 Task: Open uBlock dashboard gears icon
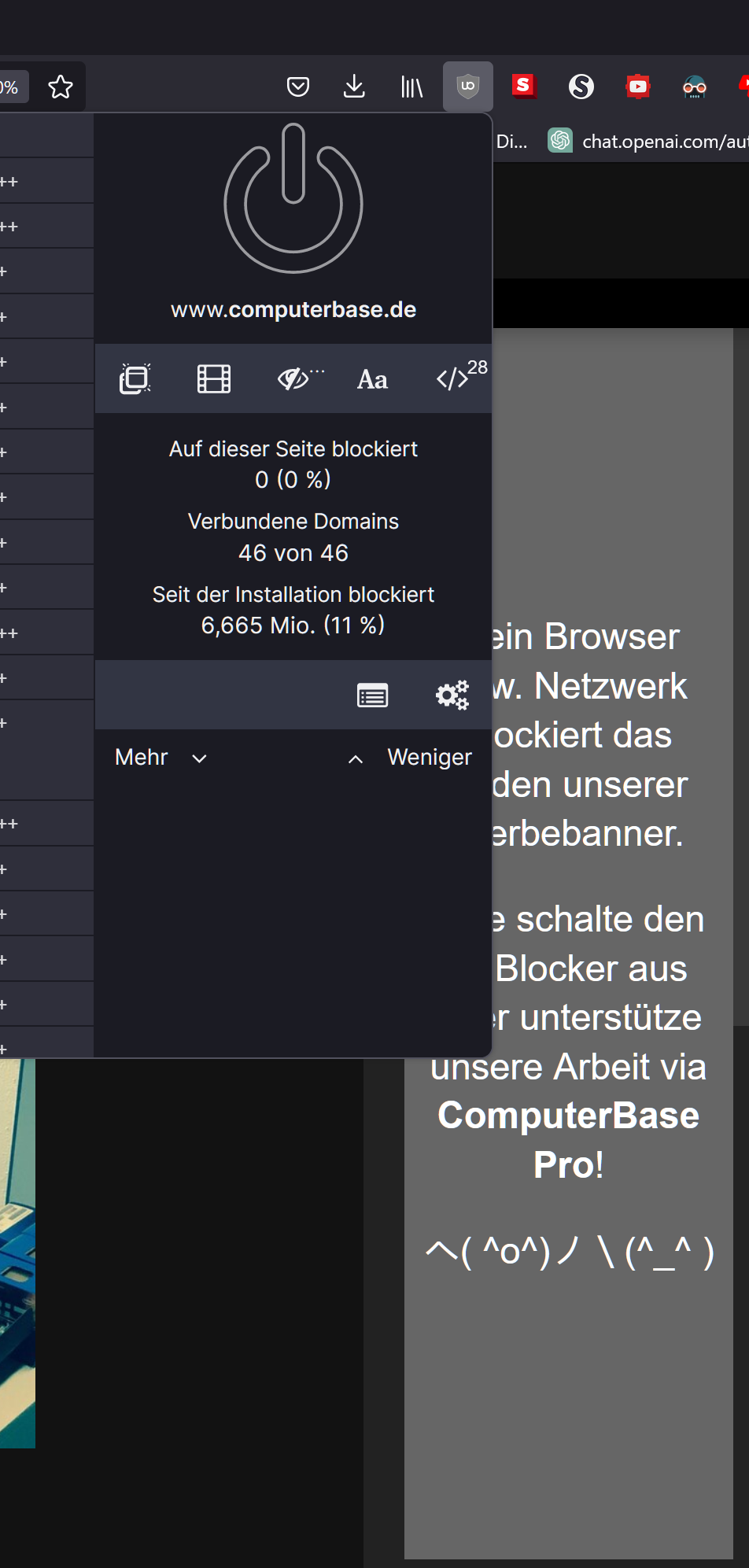(452, 695)
